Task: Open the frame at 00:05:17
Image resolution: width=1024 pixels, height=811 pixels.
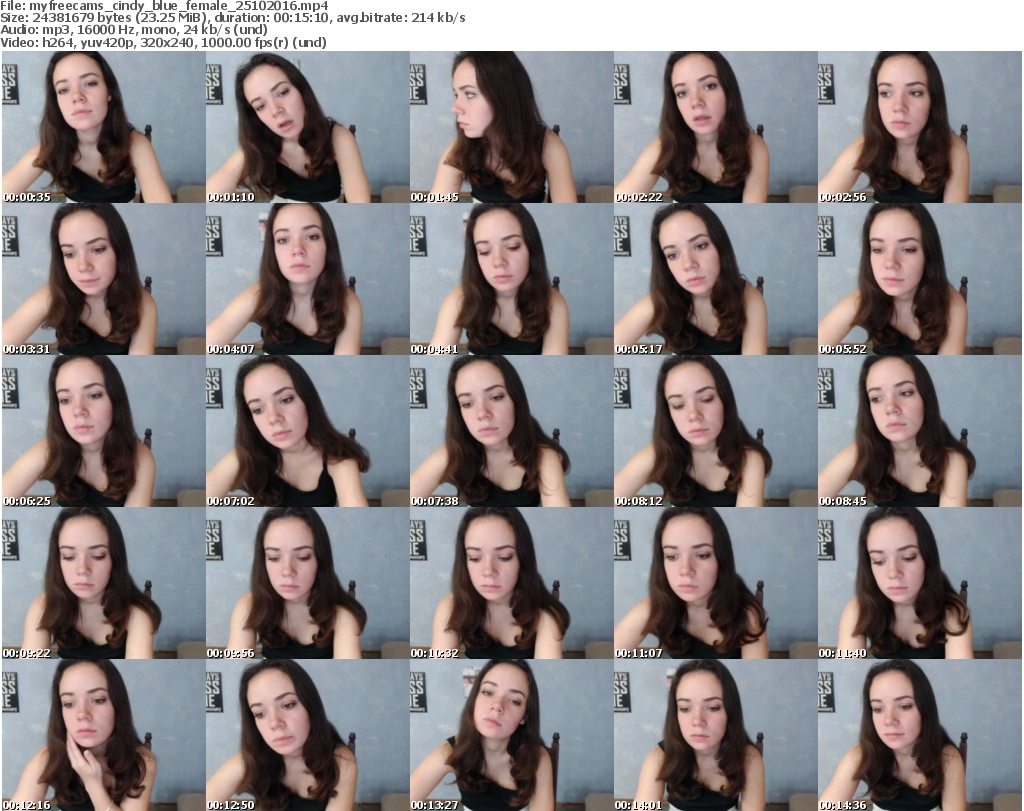Action: [x=716, y=279]
